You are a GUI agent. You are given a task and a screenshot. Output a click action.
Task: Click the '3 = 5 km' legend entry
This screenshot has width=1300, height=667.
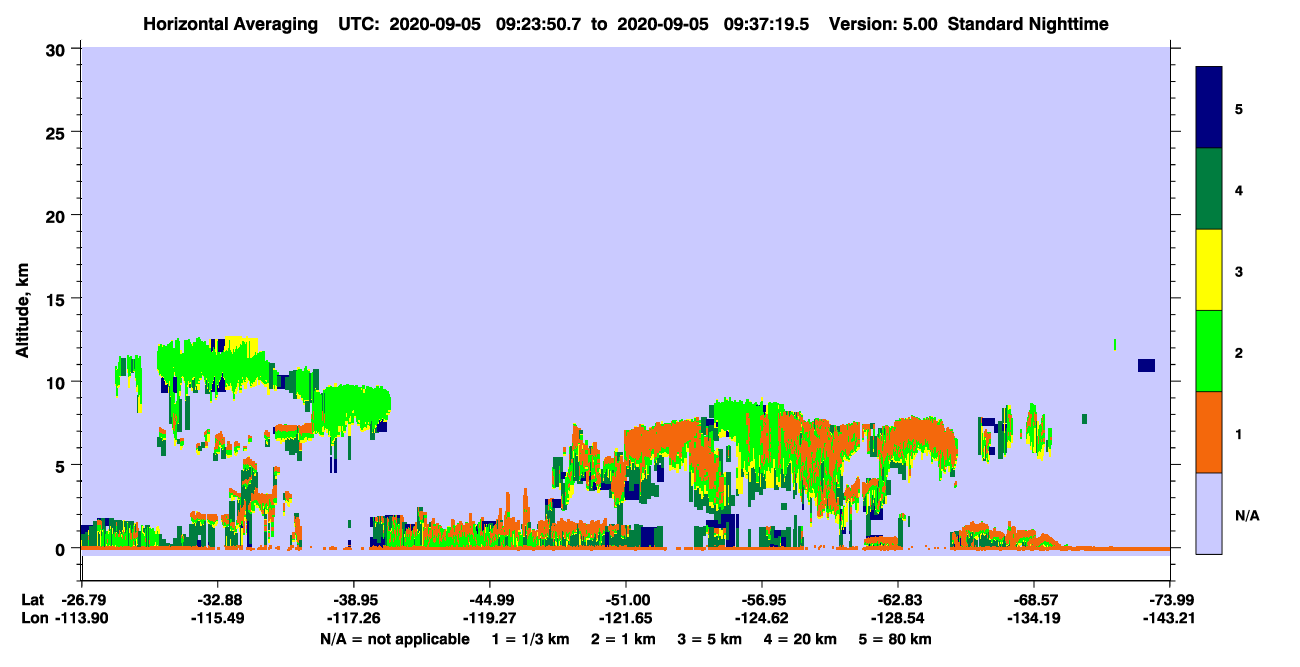coord(709,639)
